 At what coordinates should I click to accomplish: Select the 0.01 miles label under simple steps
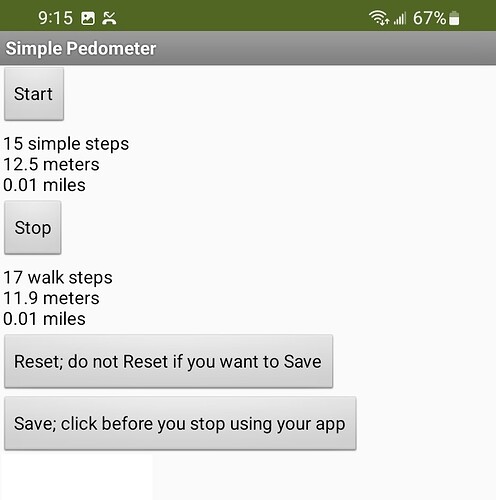(x=44, y=185)
